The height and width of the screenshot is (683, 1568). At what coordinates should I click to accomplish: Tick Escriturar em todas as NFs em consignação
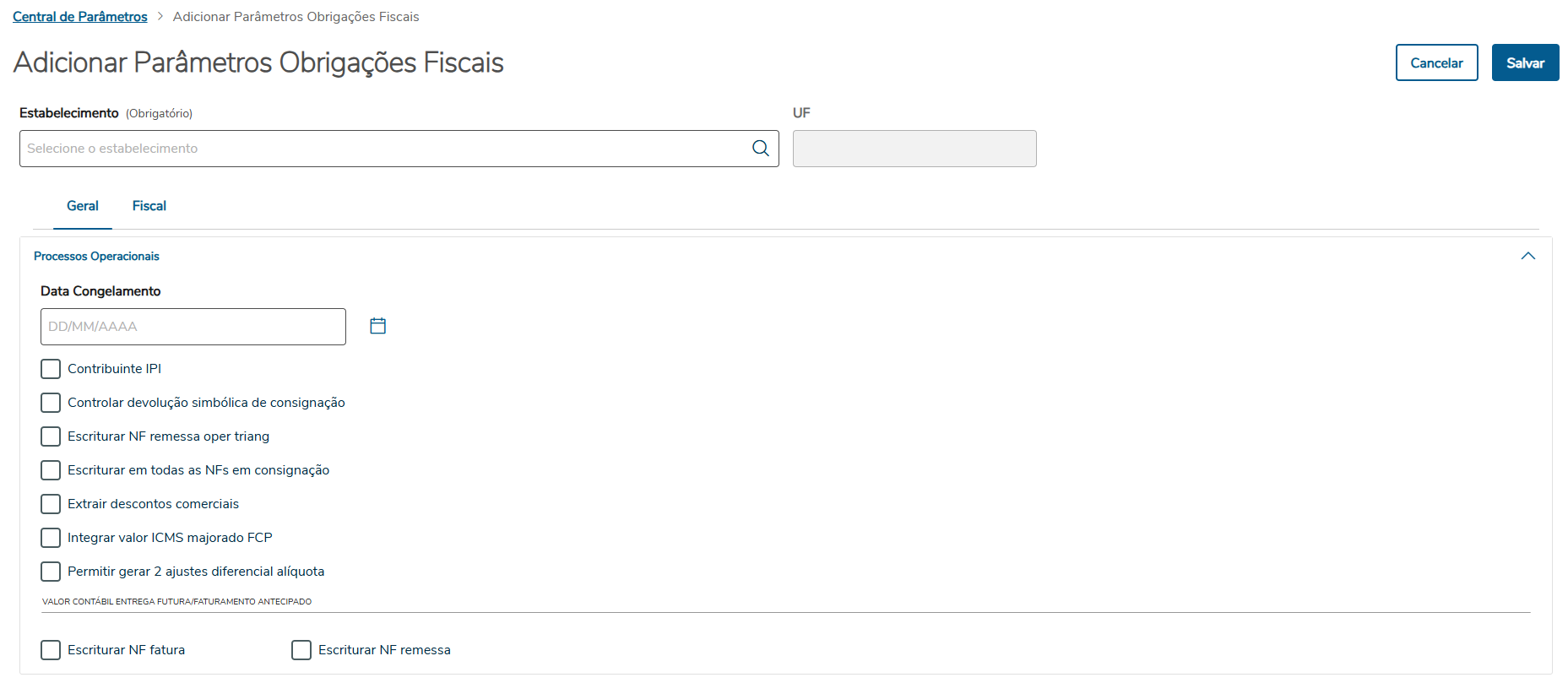[x=51, y=470]
